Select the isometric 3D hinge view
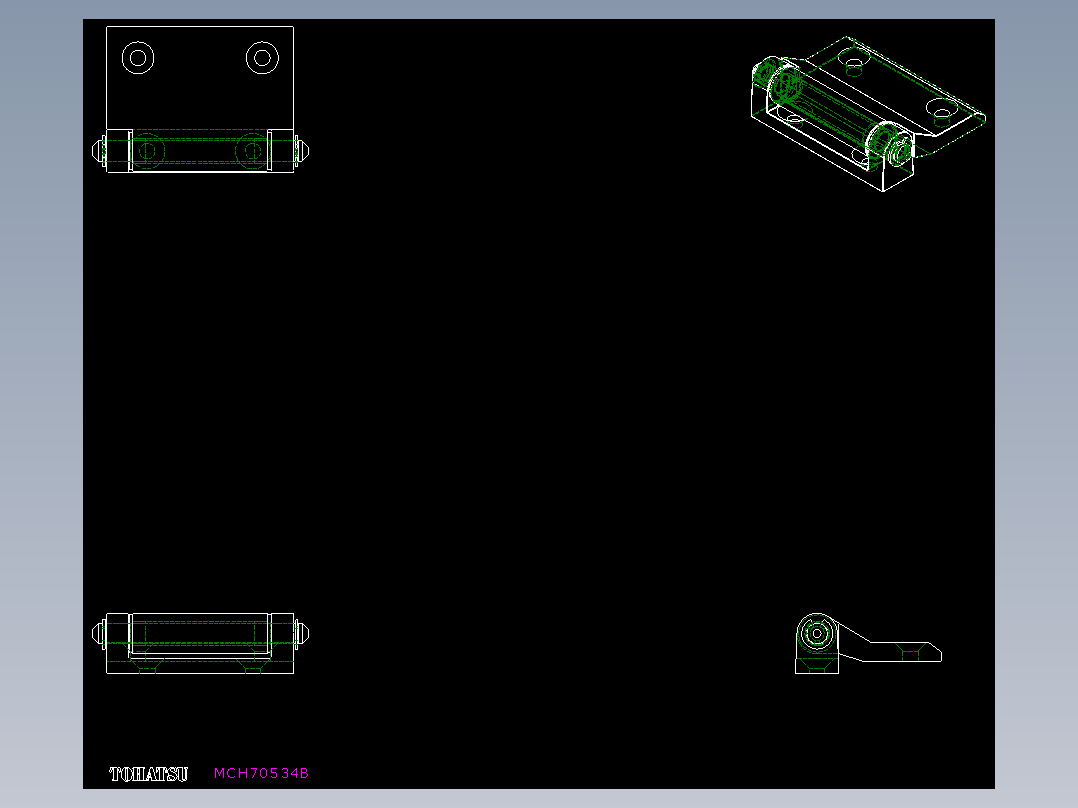The height and width of the screenshot is (808, 1078). pos(868,113)
